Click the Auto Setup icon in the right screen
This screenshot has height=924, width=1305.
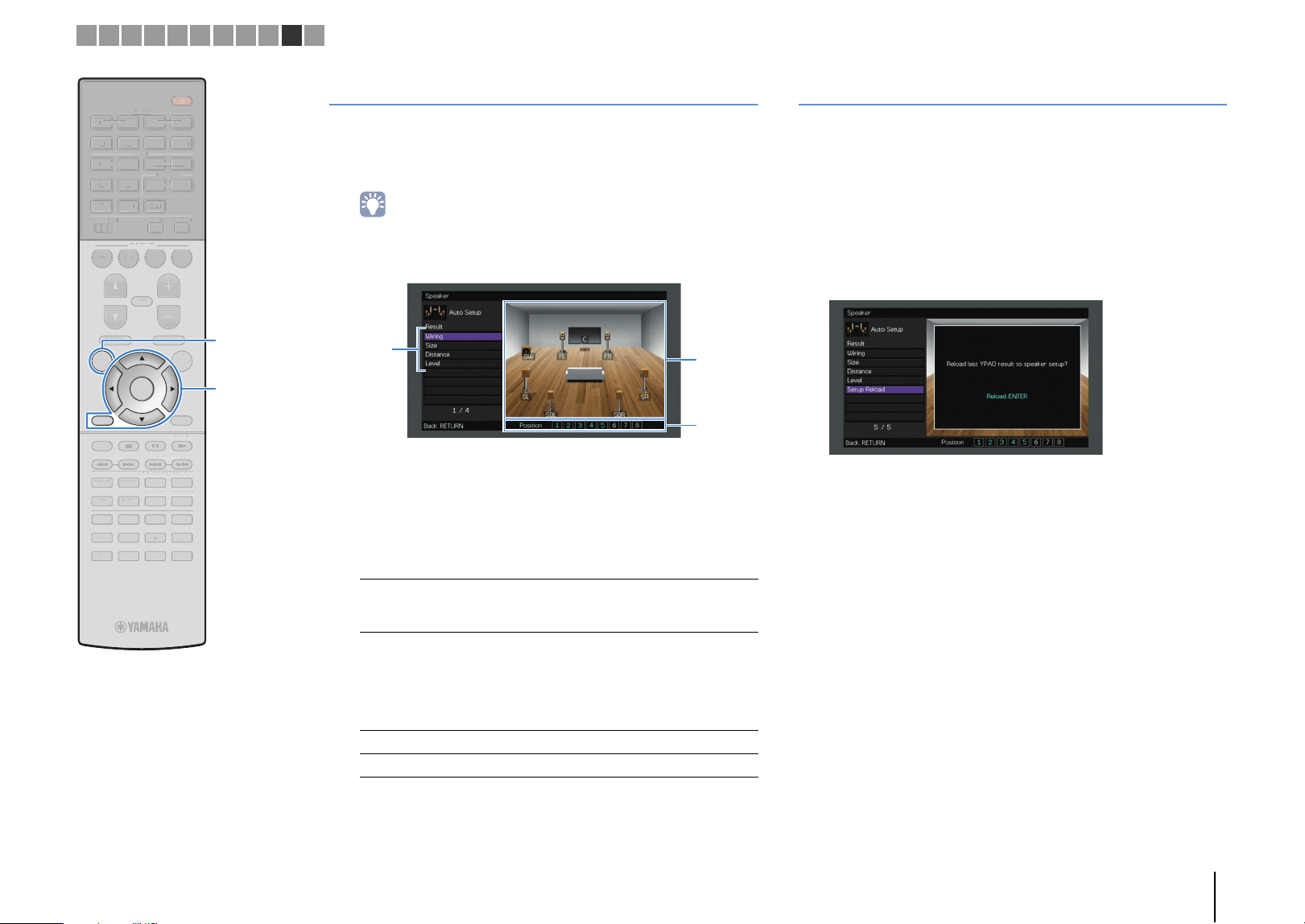(x=857, y=329)
